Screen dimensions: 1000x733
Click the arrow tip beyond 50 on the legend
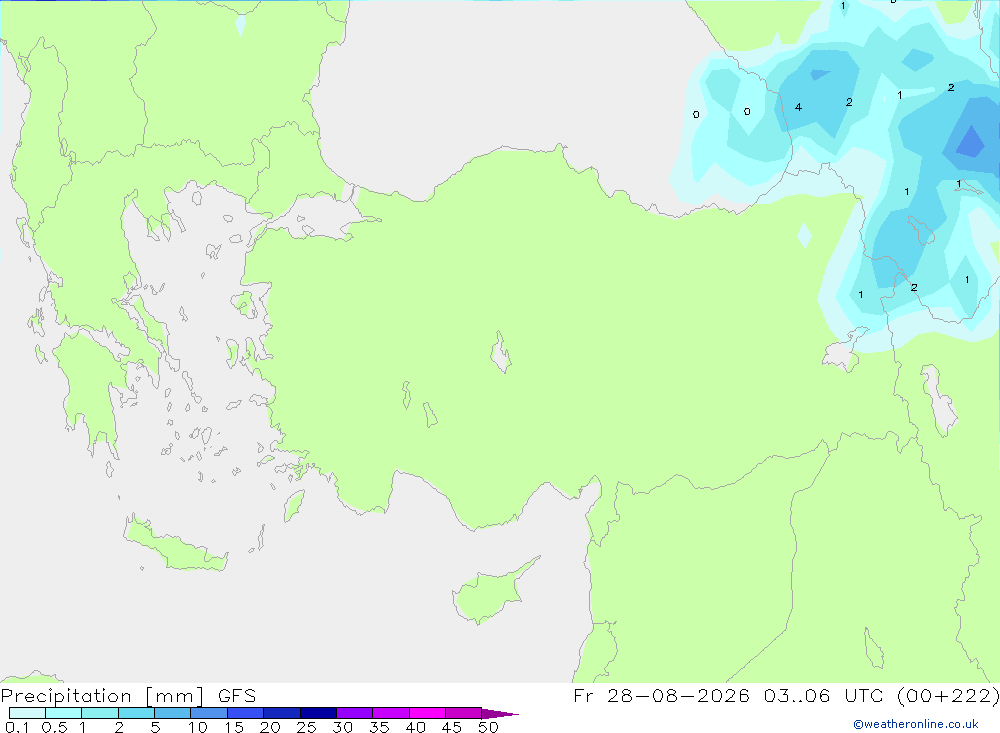point(500,714)
